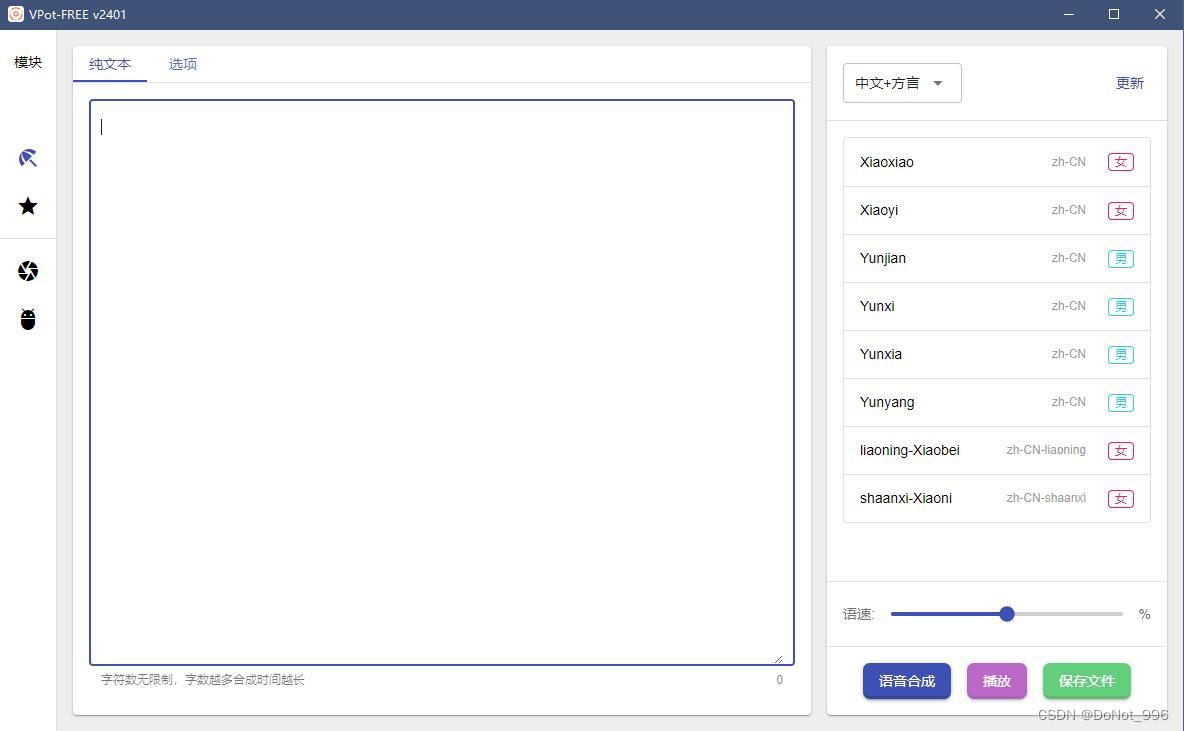Screen dimensions: 1184x731
Task: Open the star favorites icon in sidebar
Action: tap(28, 206)
